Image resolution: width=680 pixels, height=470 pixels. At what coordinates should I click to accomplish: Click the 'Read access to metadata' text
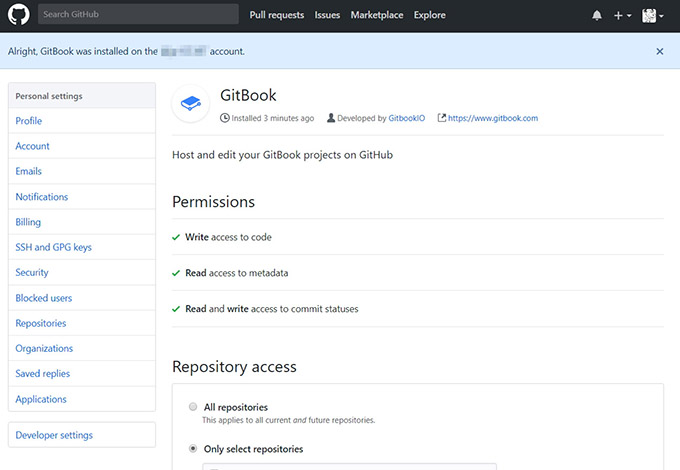click(x=237, y=273)
